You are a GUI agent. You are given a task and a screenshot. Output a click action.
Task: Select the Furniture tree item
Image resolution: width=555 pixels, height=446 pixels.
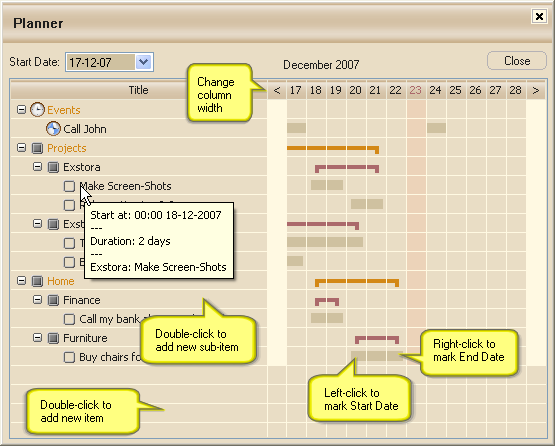click(85, 338)
